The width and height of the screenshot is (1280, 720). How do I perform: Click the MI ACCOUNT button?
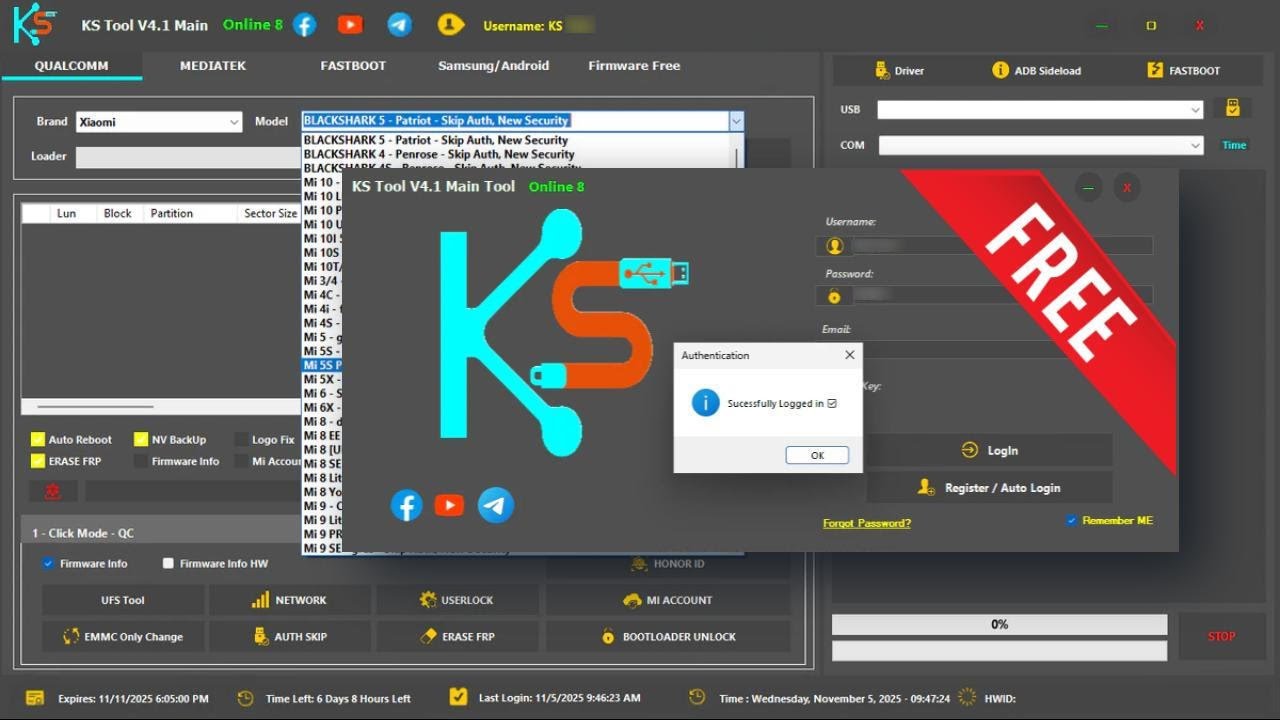coord(667,600)
